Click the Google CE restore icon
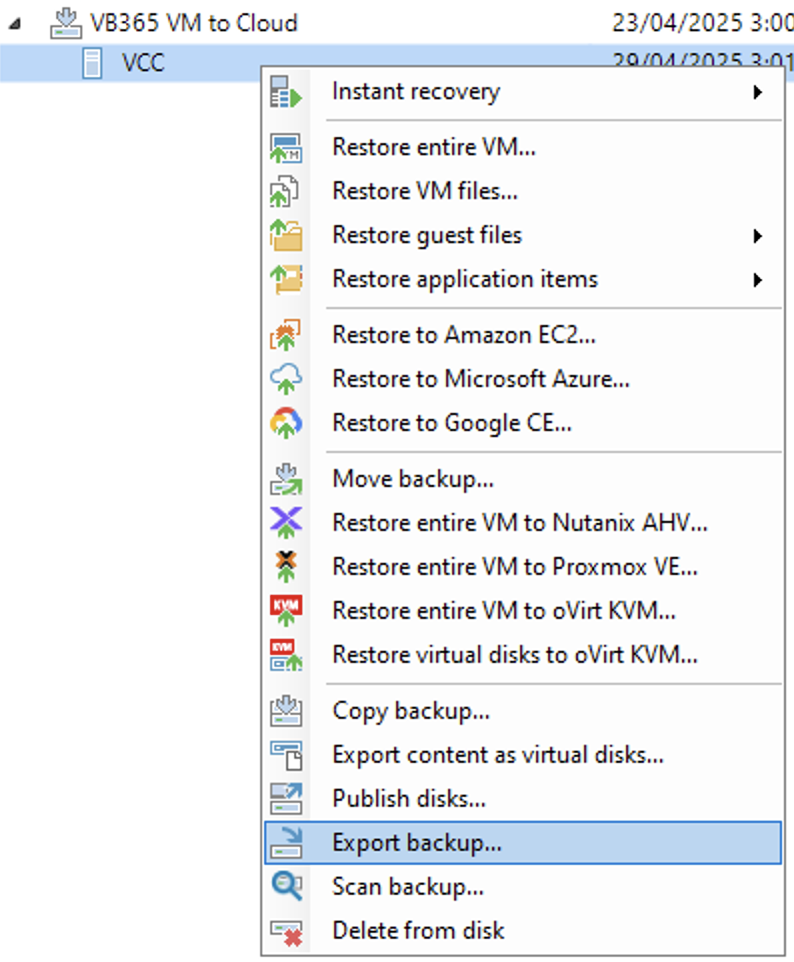 point(286,424)
